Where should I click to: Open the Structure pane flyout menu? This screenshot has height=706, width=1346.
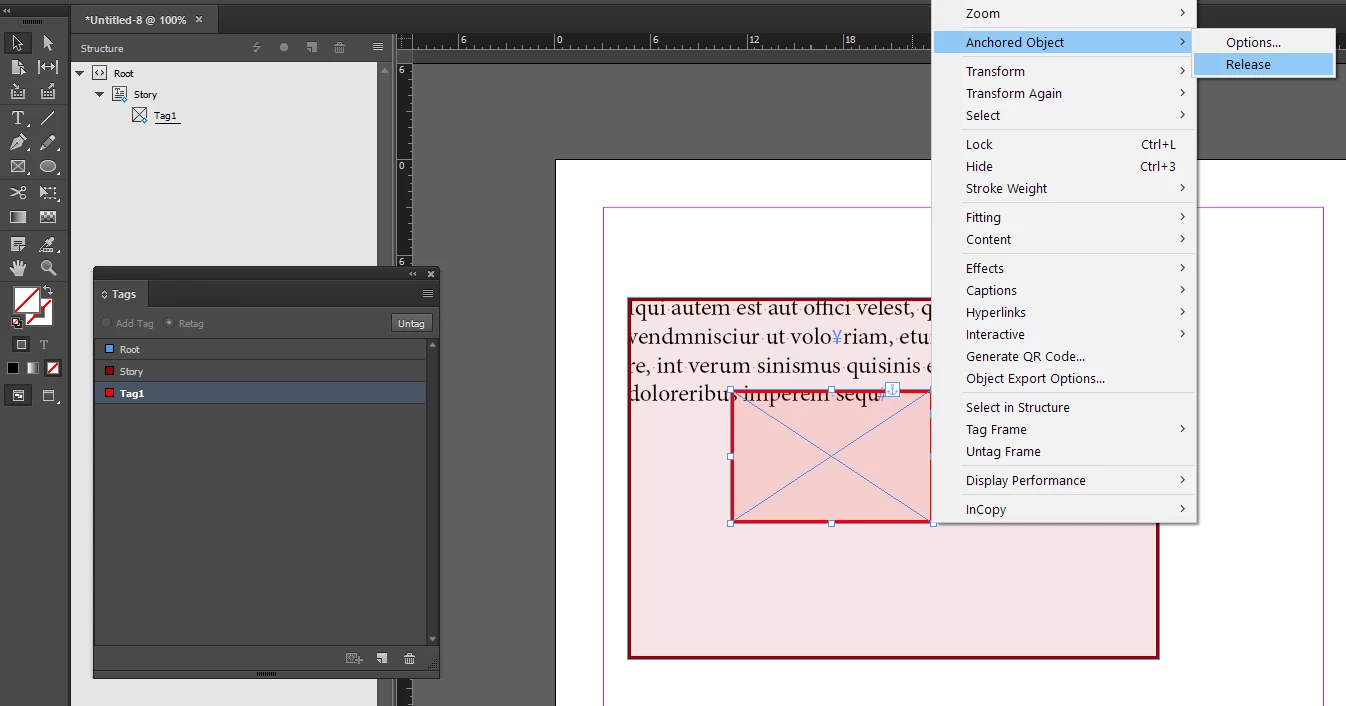377,48
